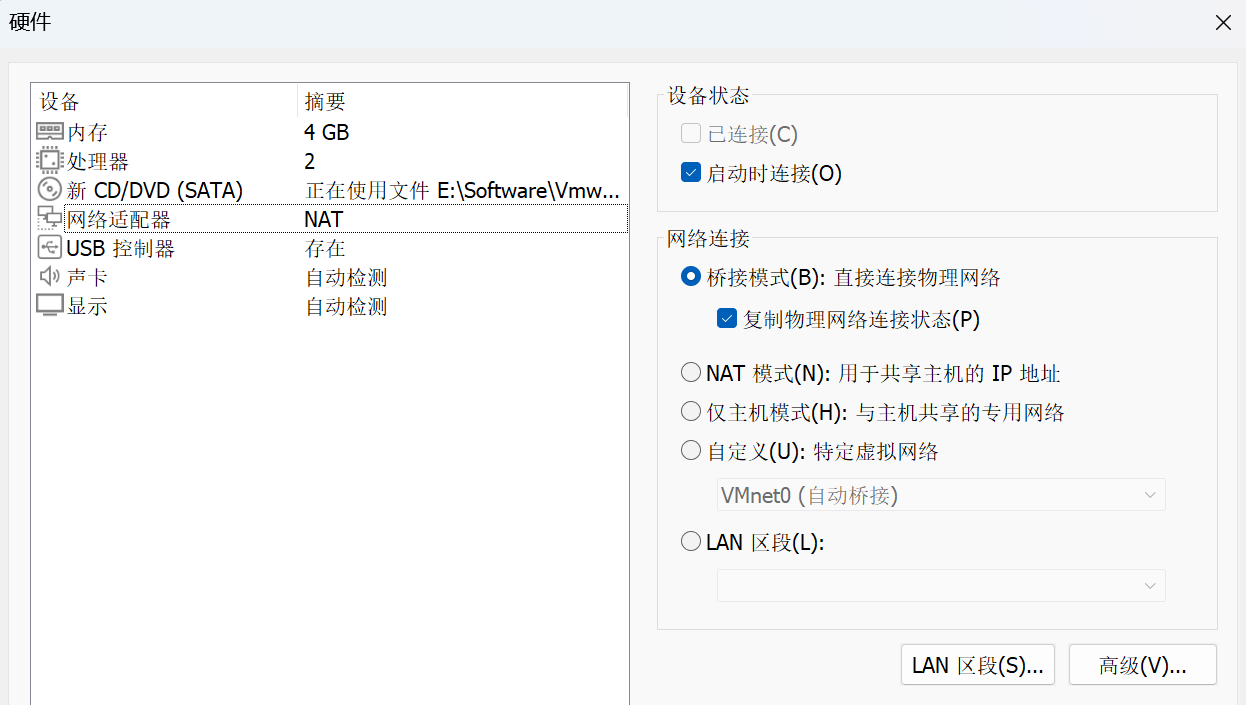Uncheck 复制物理网络连接状态 checkbox

(x=727, y=320)
